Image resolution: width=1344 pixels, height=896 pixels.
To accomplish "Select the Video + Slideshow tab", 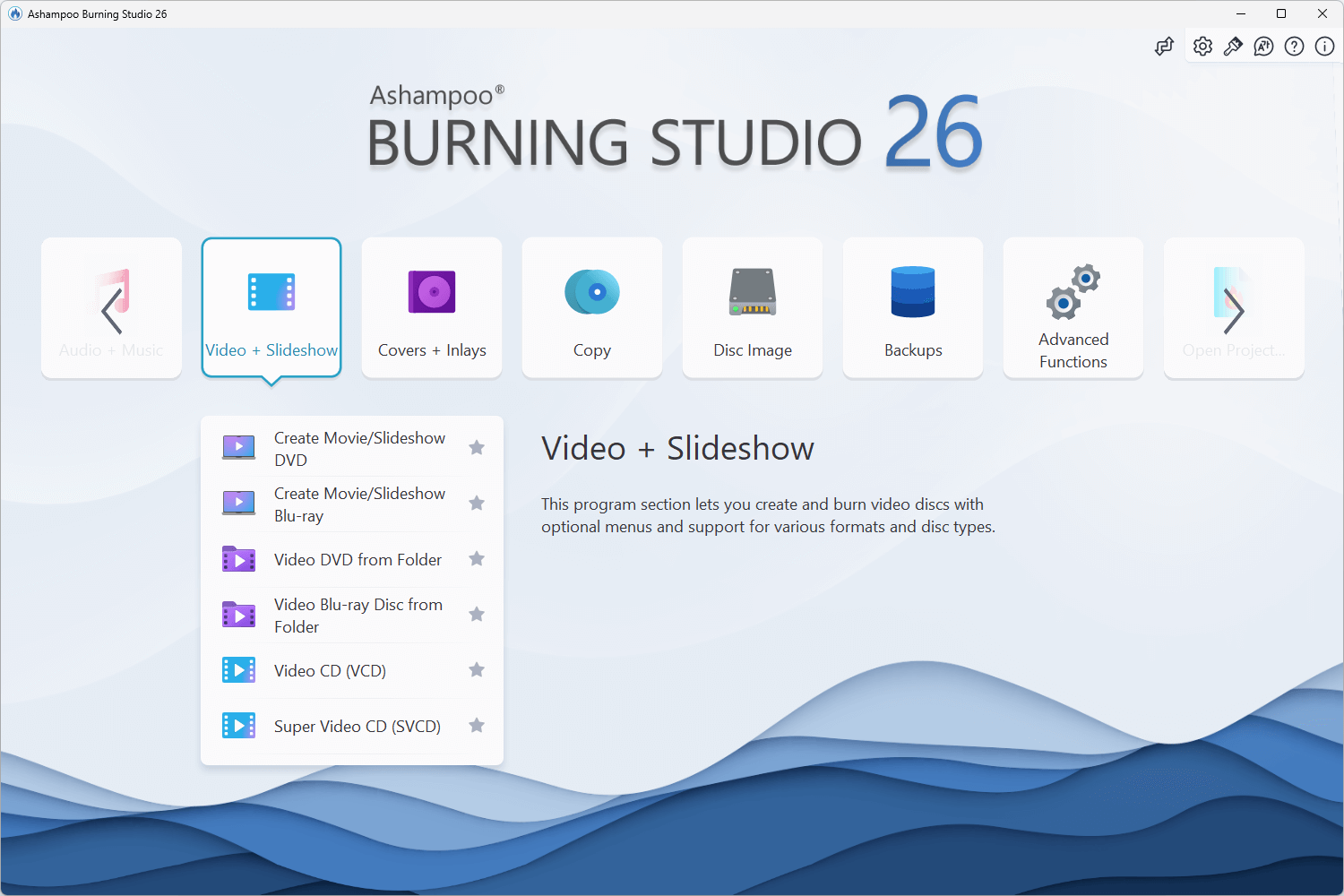I will pos(271,307).
